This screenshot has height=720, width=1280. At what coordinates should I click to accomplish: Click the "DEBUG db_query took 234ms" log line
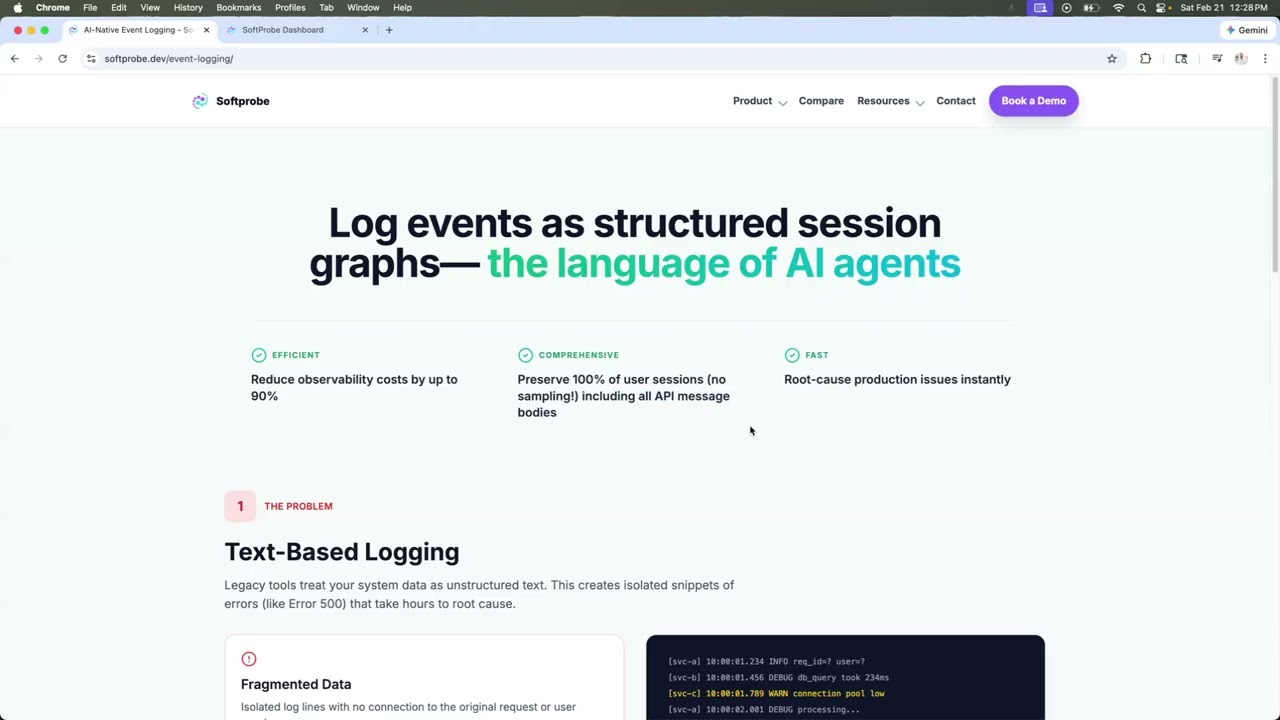[x=778, y=677]
